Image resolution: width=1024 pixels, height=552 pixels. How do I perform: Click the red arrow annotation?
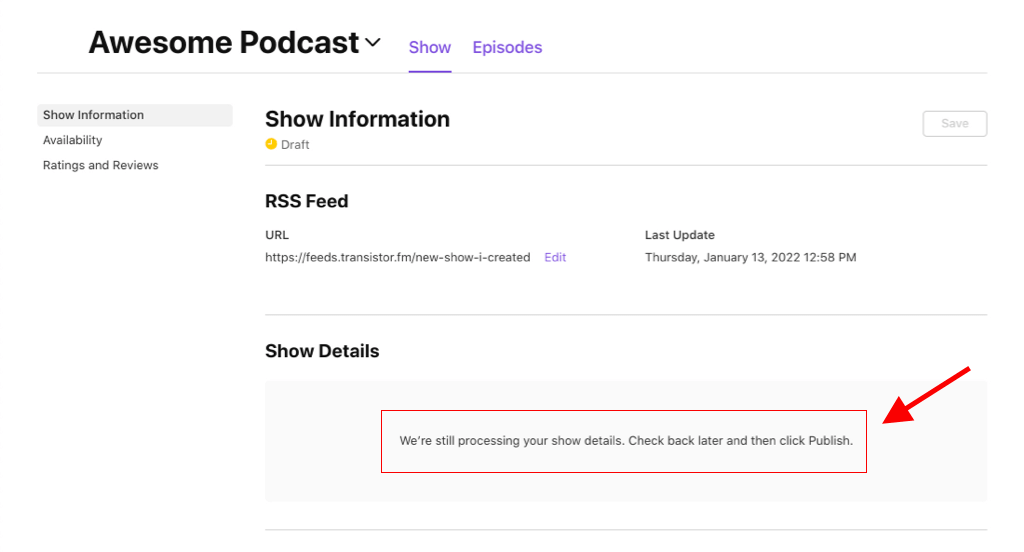point(927,396)
